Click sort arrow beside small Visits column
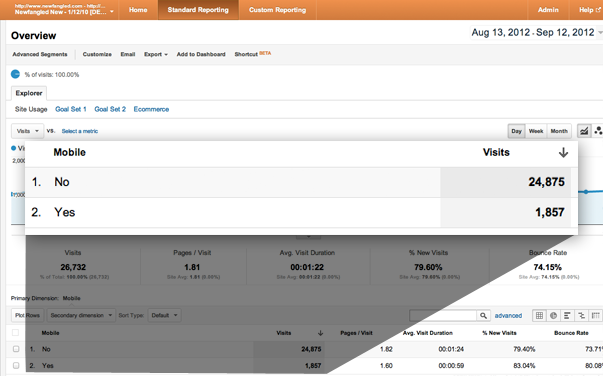 [320, 333]
